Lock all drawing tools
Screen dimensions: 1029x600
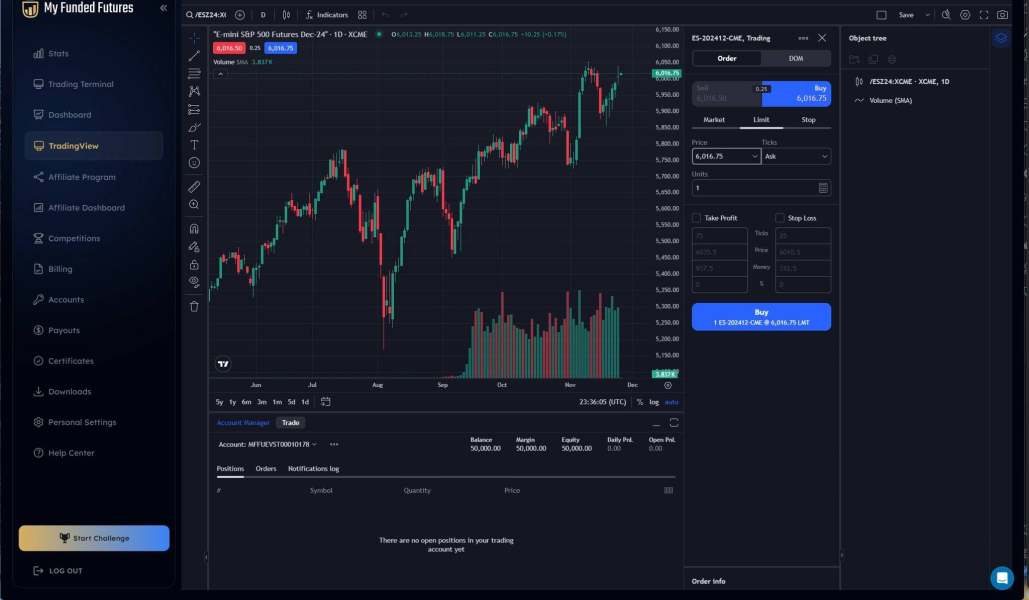(194, 265)
